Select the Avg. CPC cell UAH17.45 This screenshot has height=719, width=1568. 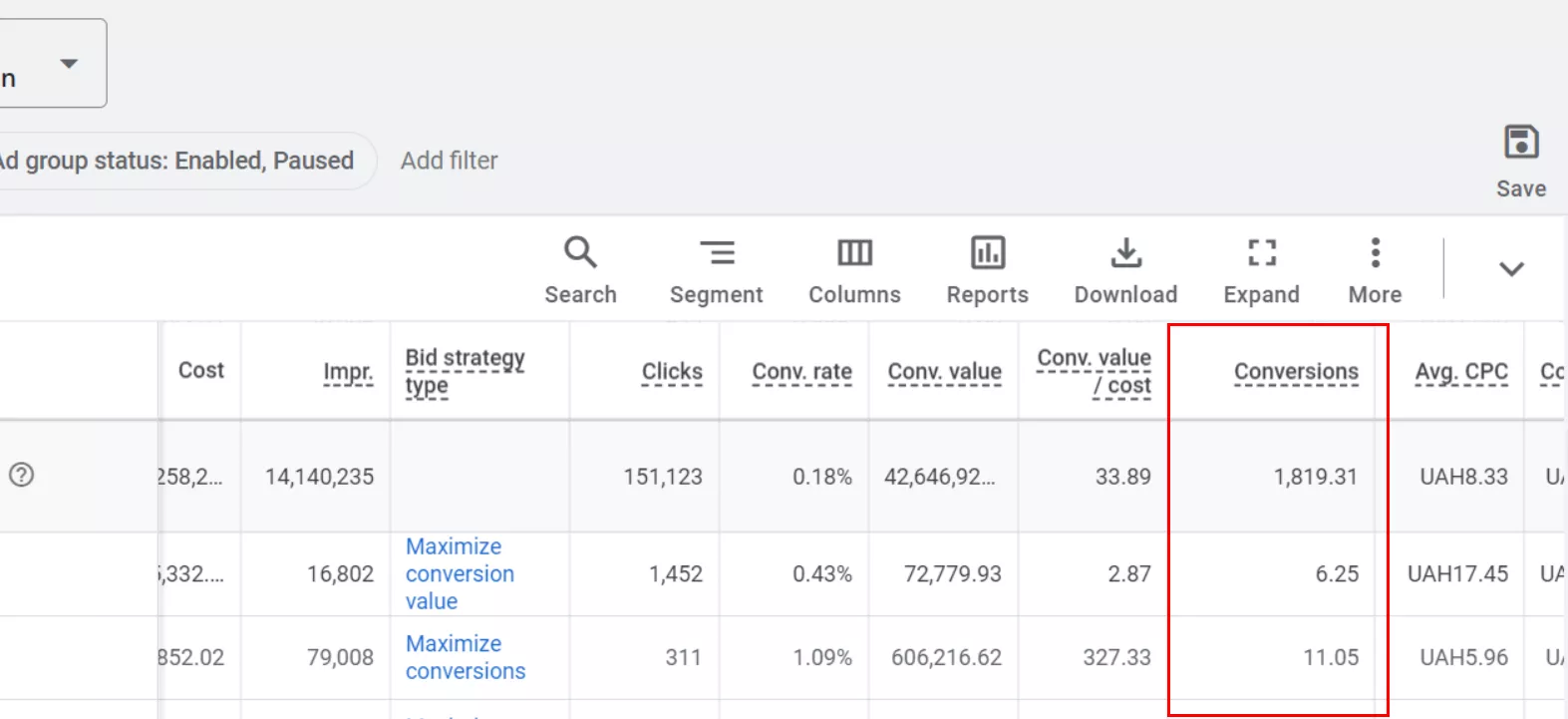(x=1457, y=574)
